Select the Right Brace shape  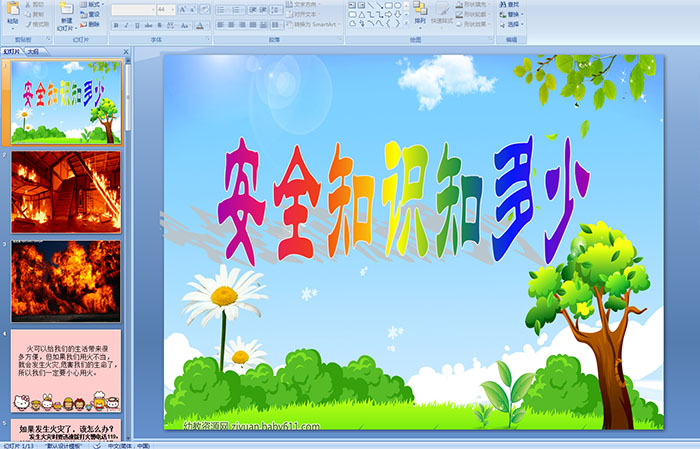(397, 23)
